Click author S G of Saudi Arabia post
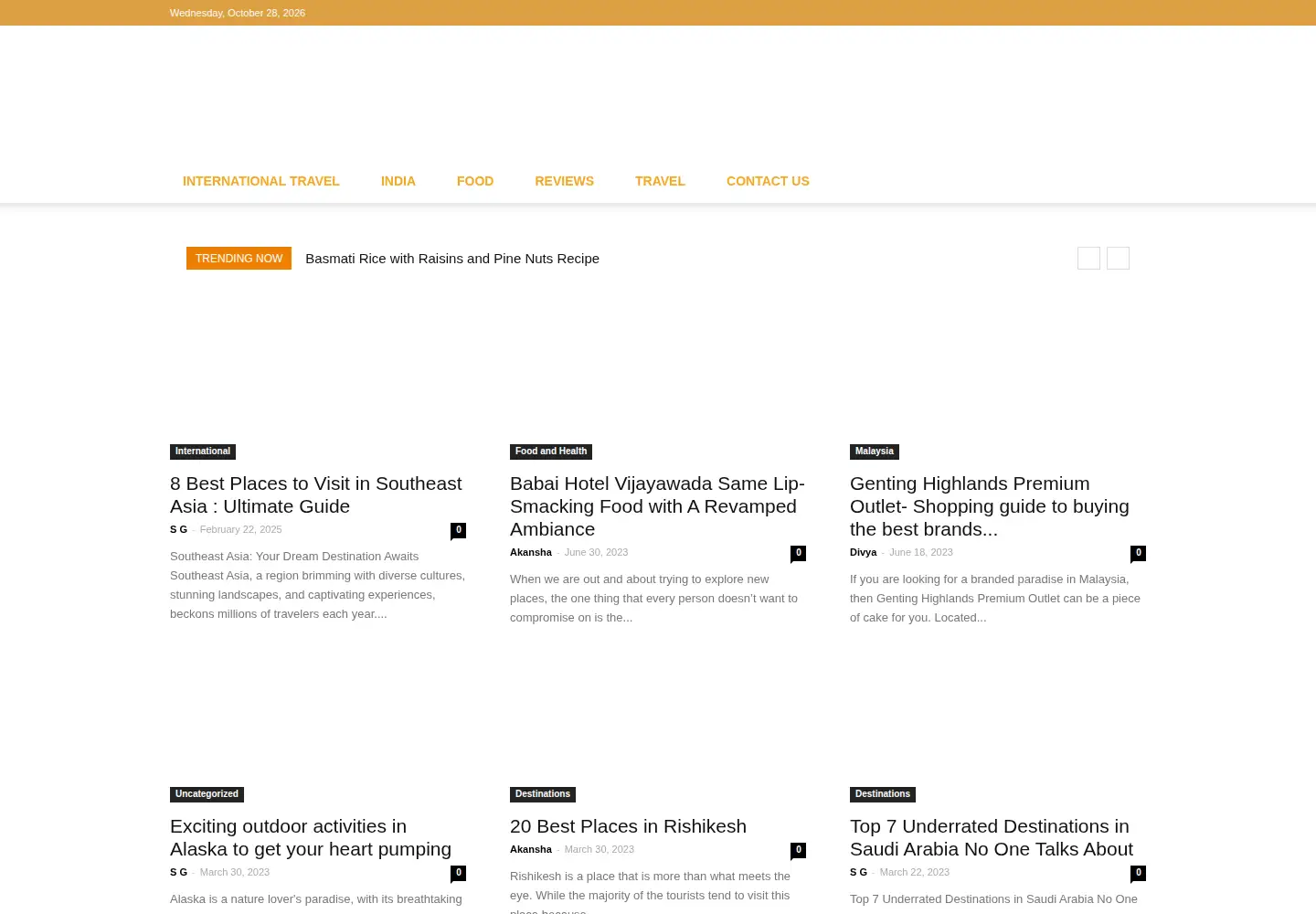 [858, 872]
